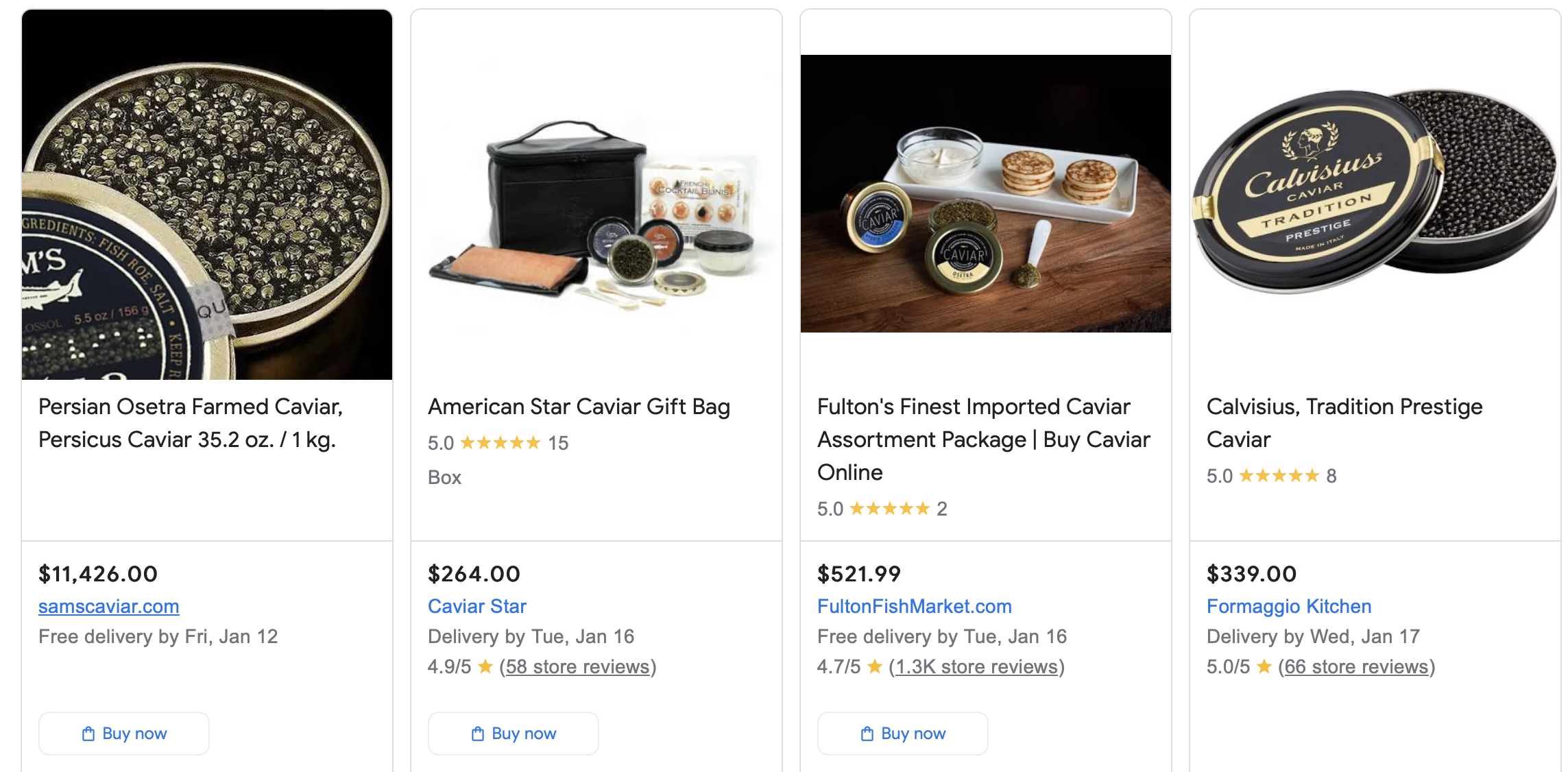Click the samscaviar.com store link

coord(108,607)
